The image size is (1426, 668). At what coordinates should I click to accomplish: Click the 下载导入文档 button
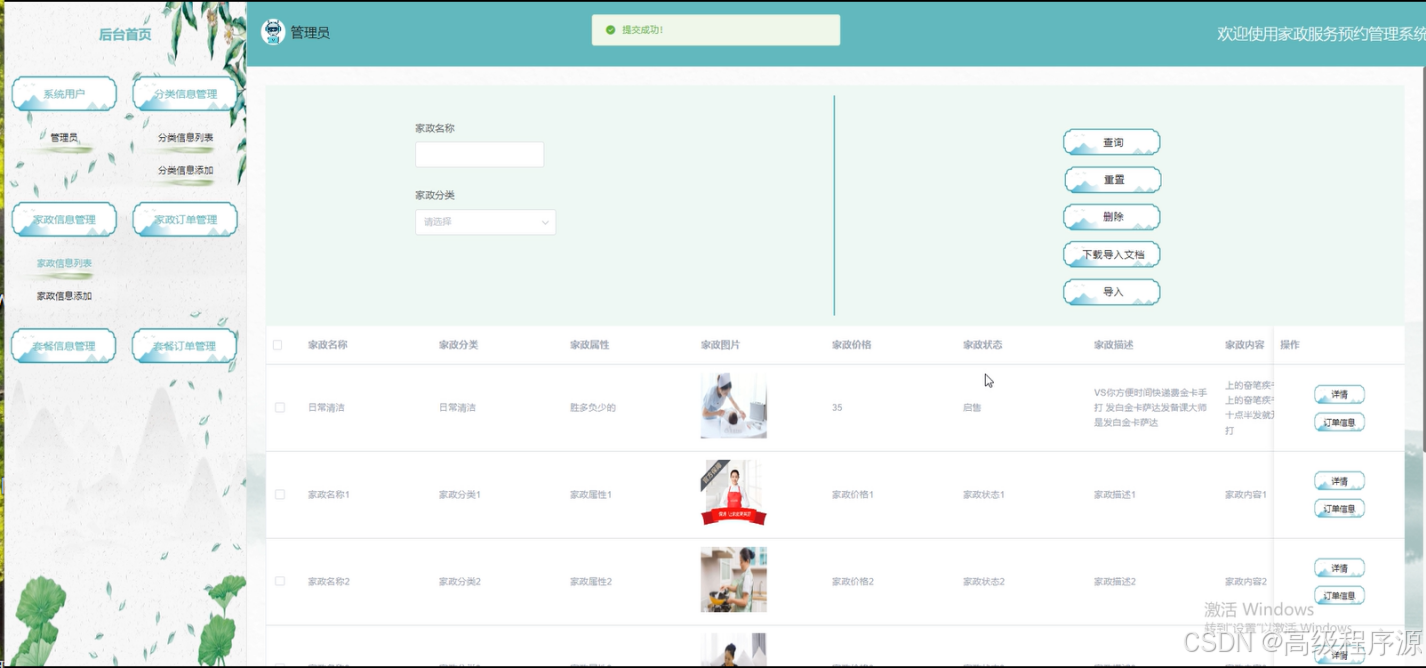point(1112,255)
